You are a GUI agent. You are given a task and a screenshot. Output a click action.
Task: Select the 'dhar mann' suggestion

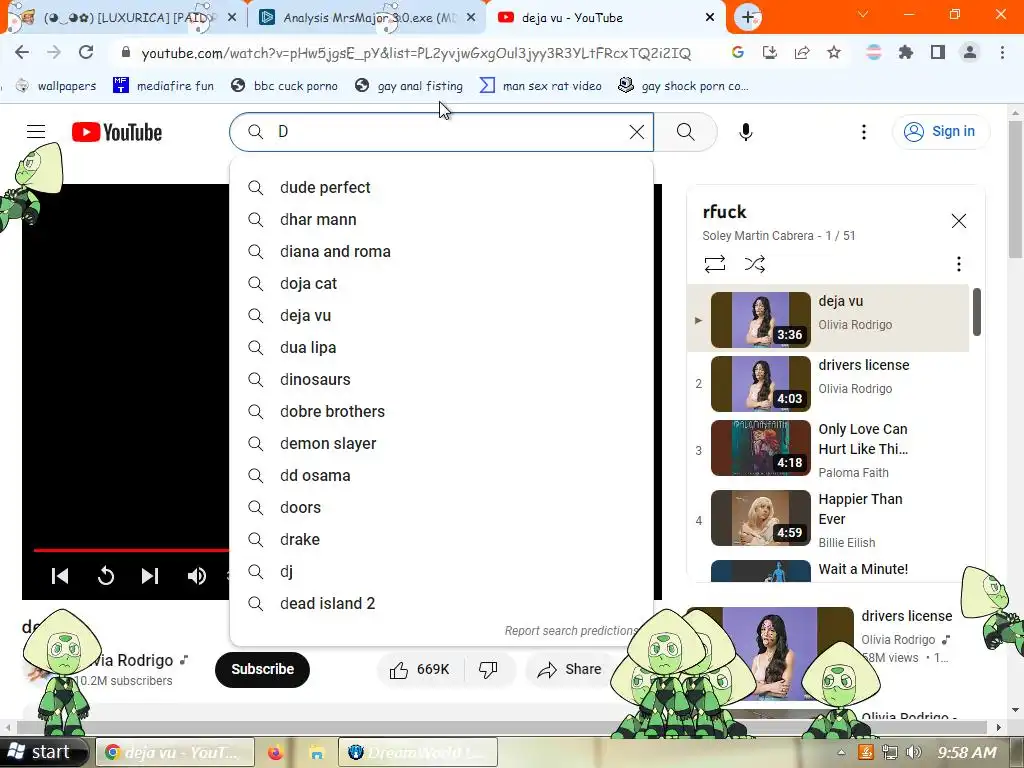[441, 219]
